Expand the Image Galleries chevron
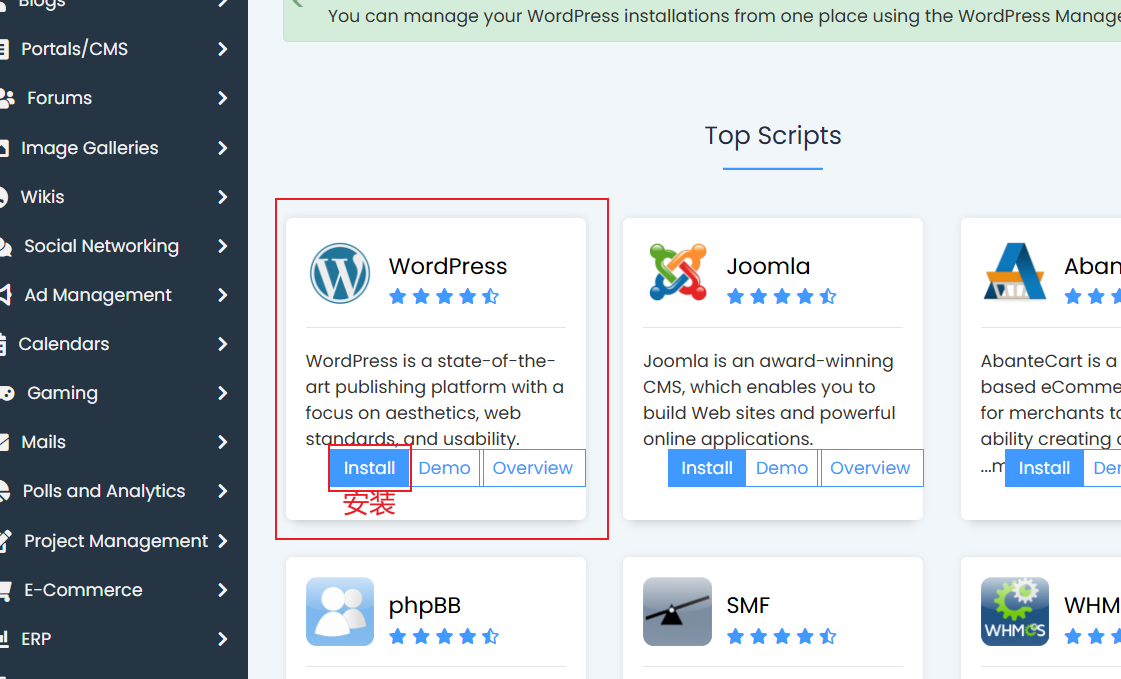The width and height of the screenshot is (1121, 679). [222, 148]
